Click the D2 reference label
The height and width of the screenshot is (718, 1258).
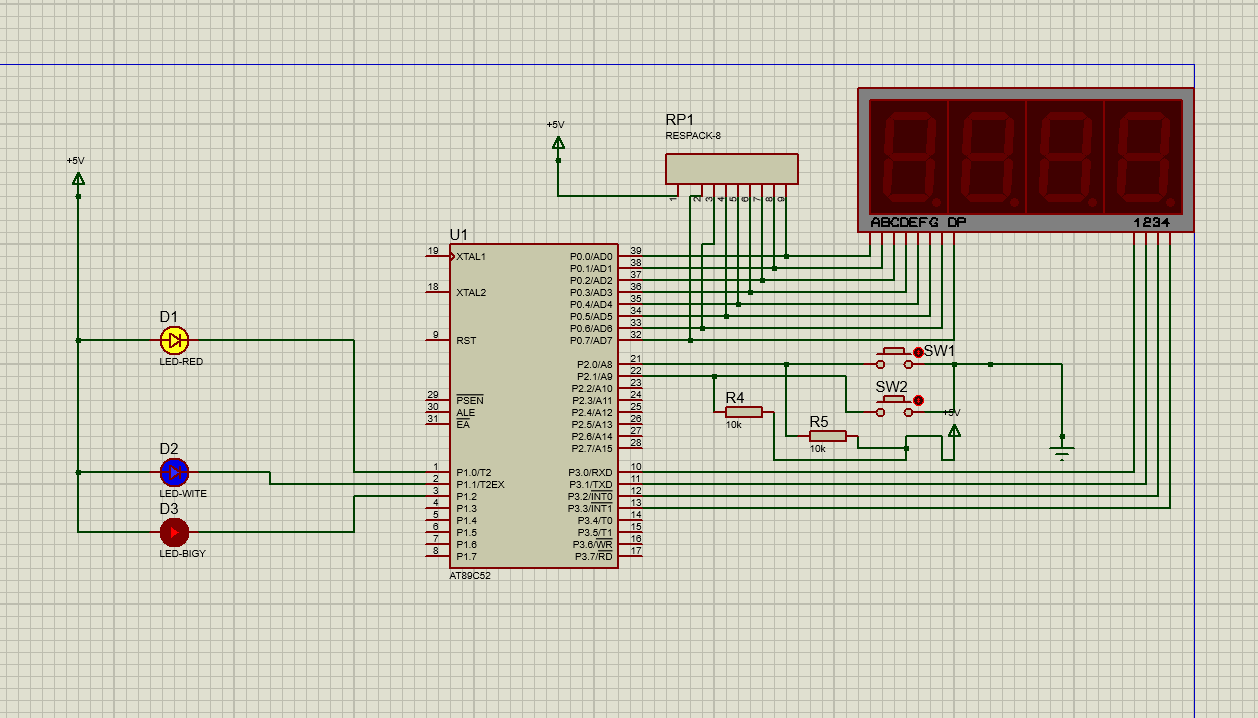click(168, 449)
